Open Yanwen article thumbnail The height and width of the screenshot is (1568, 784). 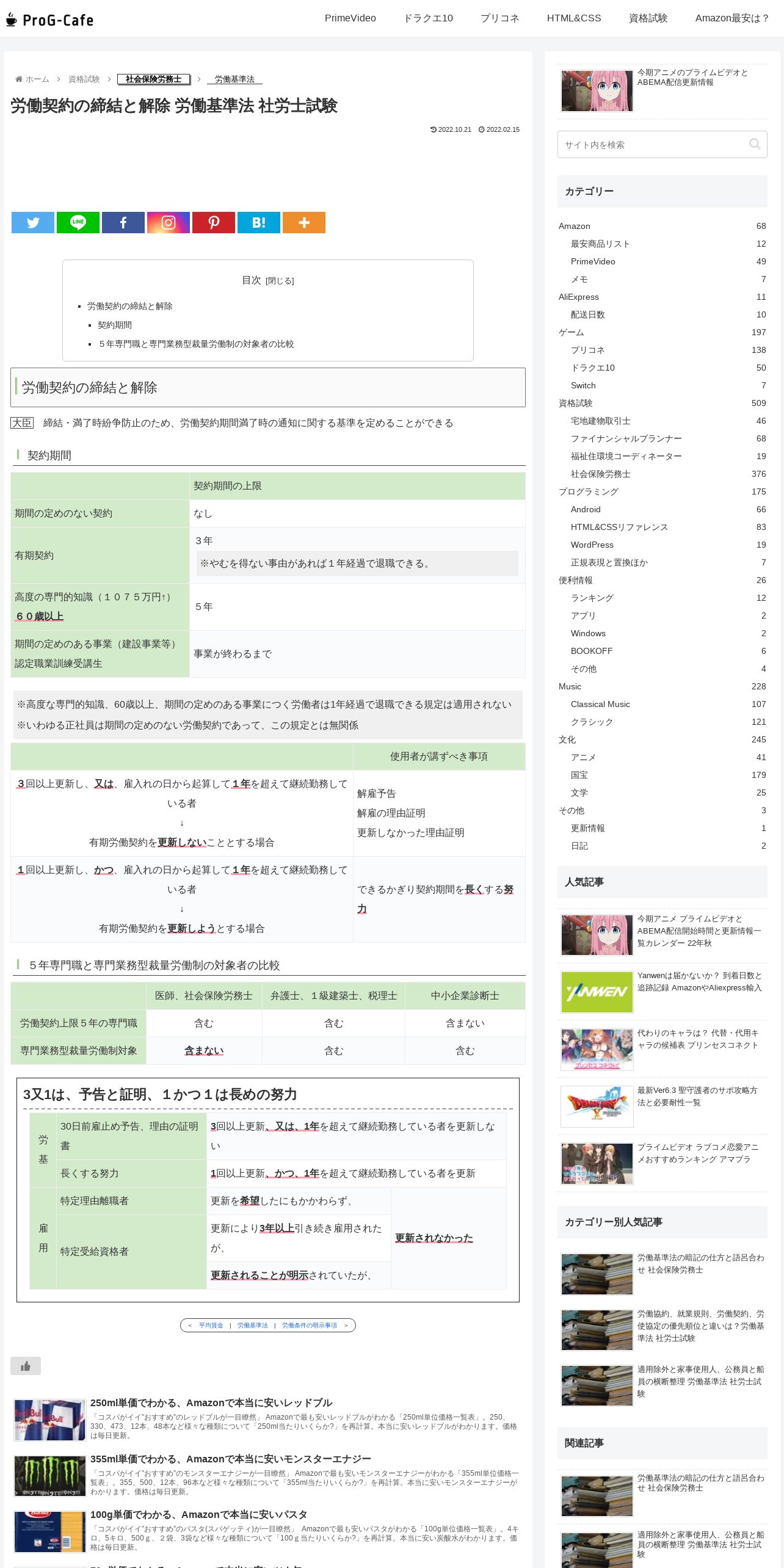coord(597,992)
